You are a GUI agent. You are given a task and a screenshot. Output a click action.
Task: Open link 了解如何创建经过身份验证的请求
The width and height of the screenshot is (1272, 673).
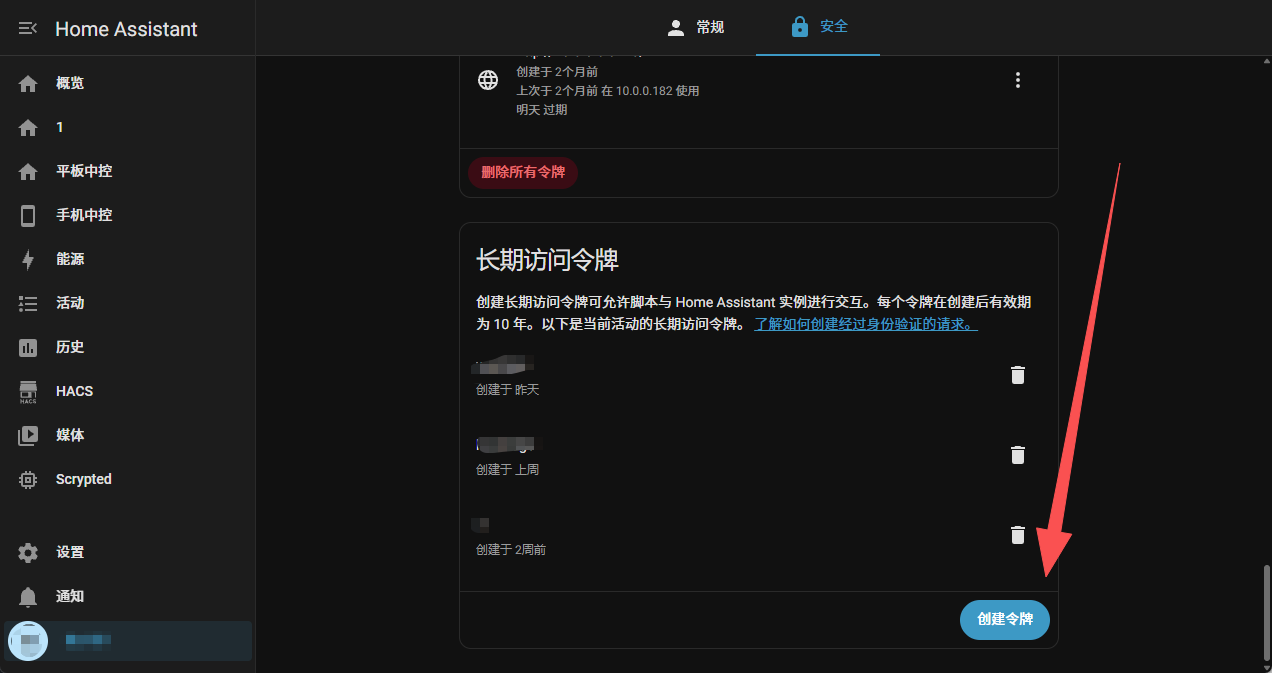coord(866,325)
